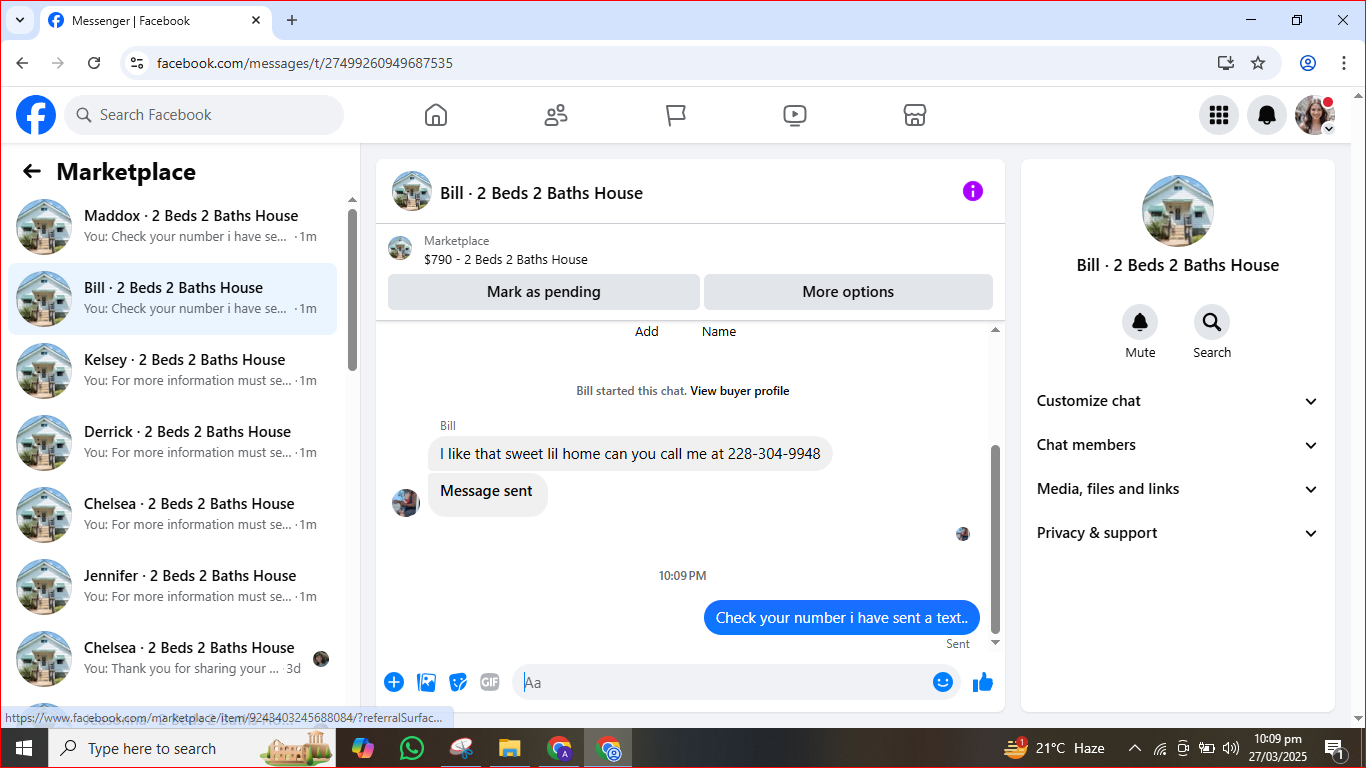Expand Media, files and links section
1366x768 pixels.
click(1178, 489)
